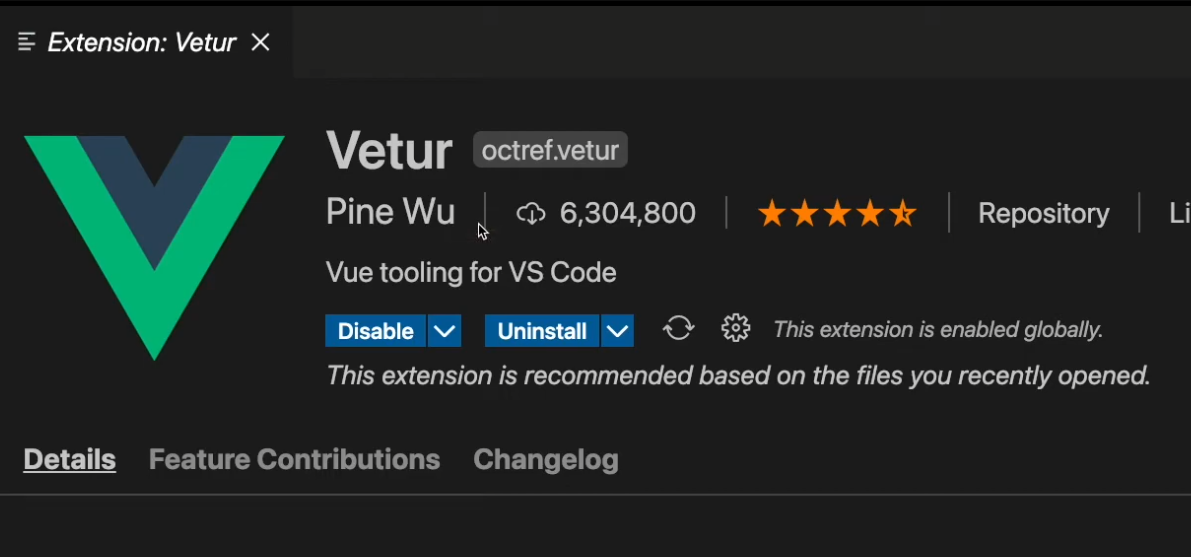Click the large Vue logo icon
Viewport: 1191px width, 557px height.
pyautogui.click(x=154, y=248)
